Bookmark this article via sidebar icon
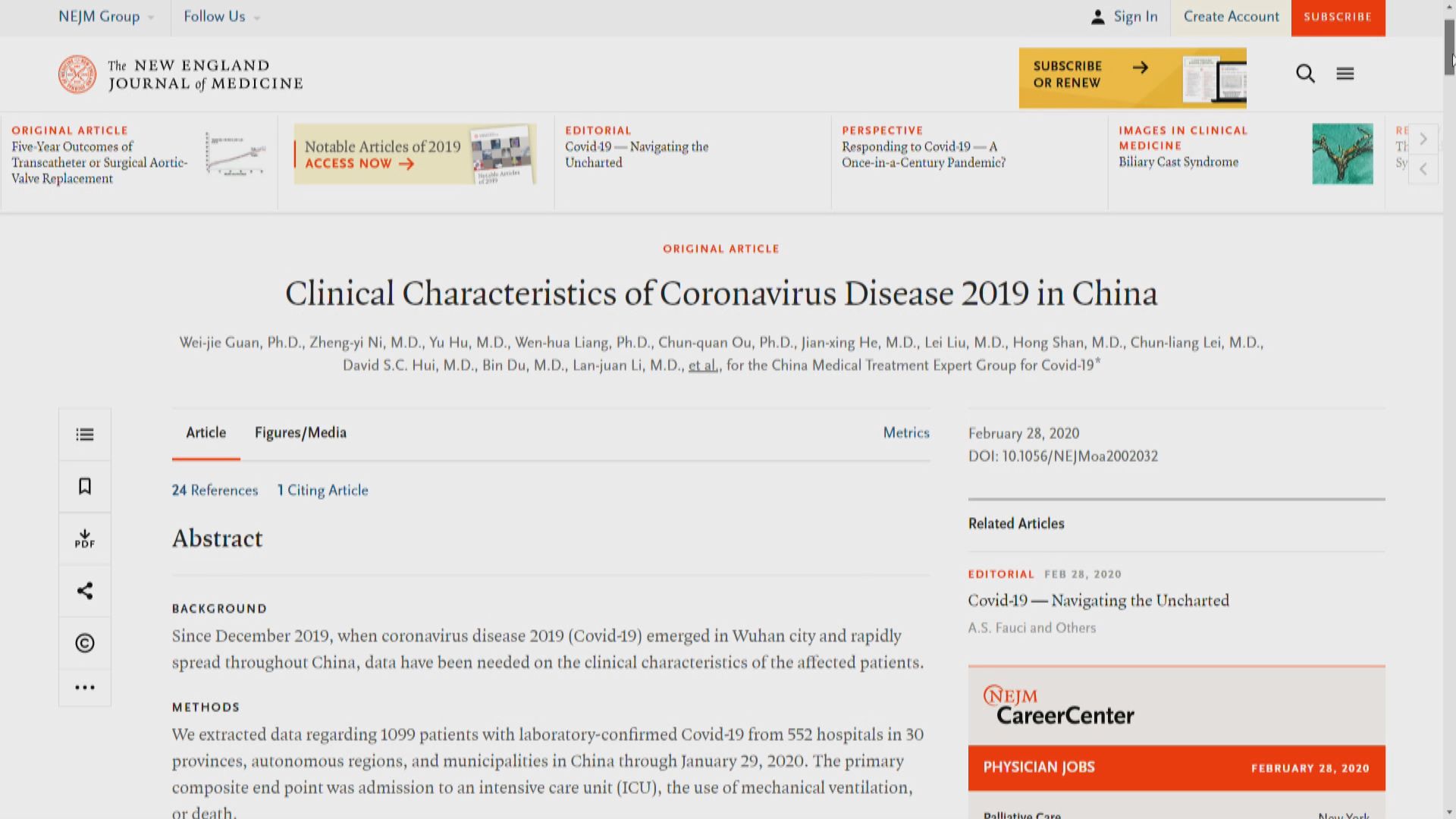Viewport: 1456px width, 819px height. tap(85, 486)
